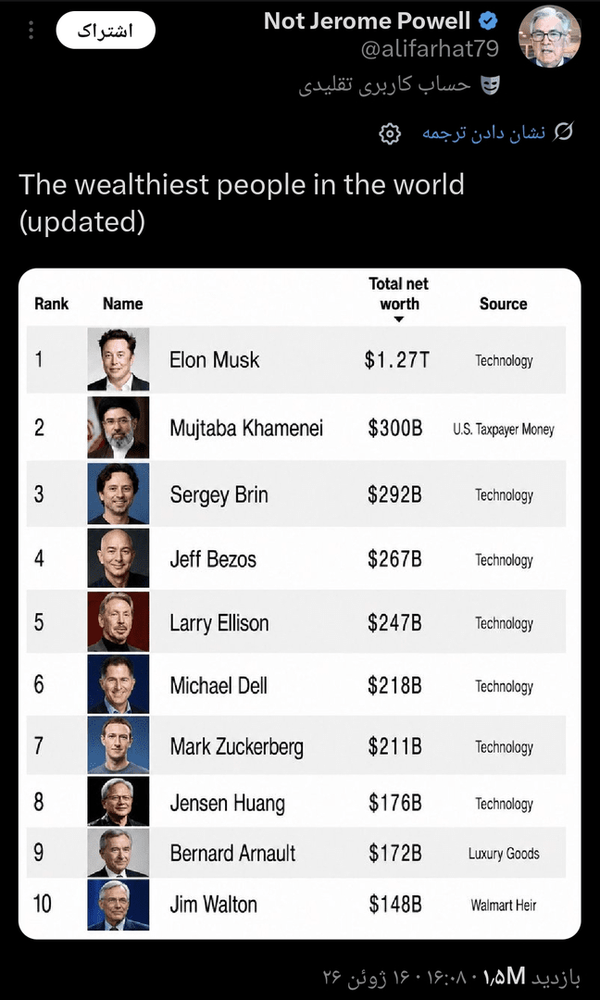The image size is (600, 1000).
Task: Open the three-dot more options menu
Action: click(x=32, y=31)
